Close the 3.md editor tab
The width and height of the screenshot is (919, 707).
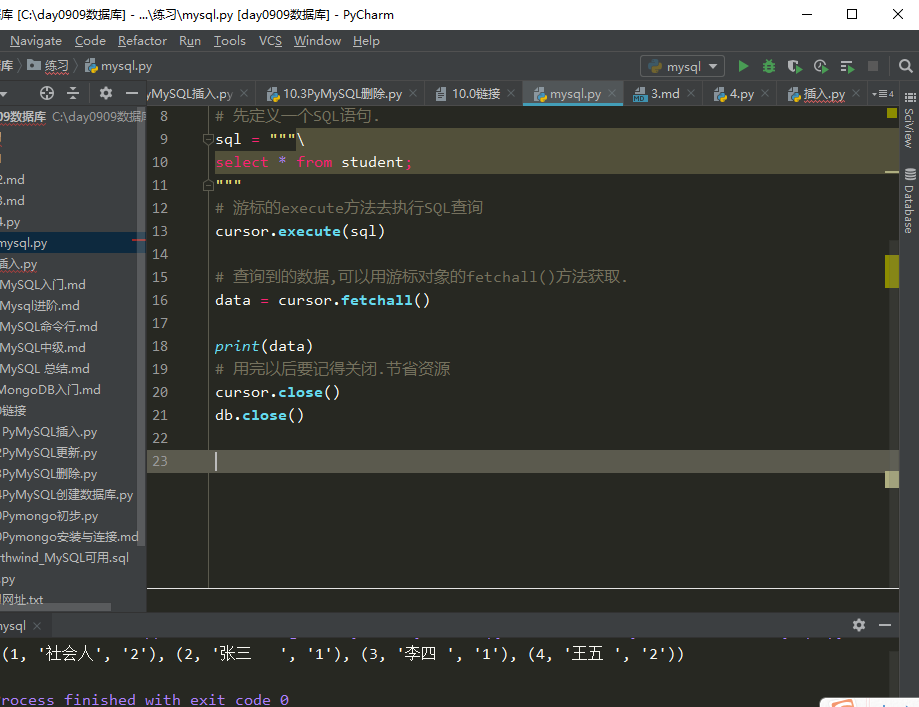click(x=691, y=93)
